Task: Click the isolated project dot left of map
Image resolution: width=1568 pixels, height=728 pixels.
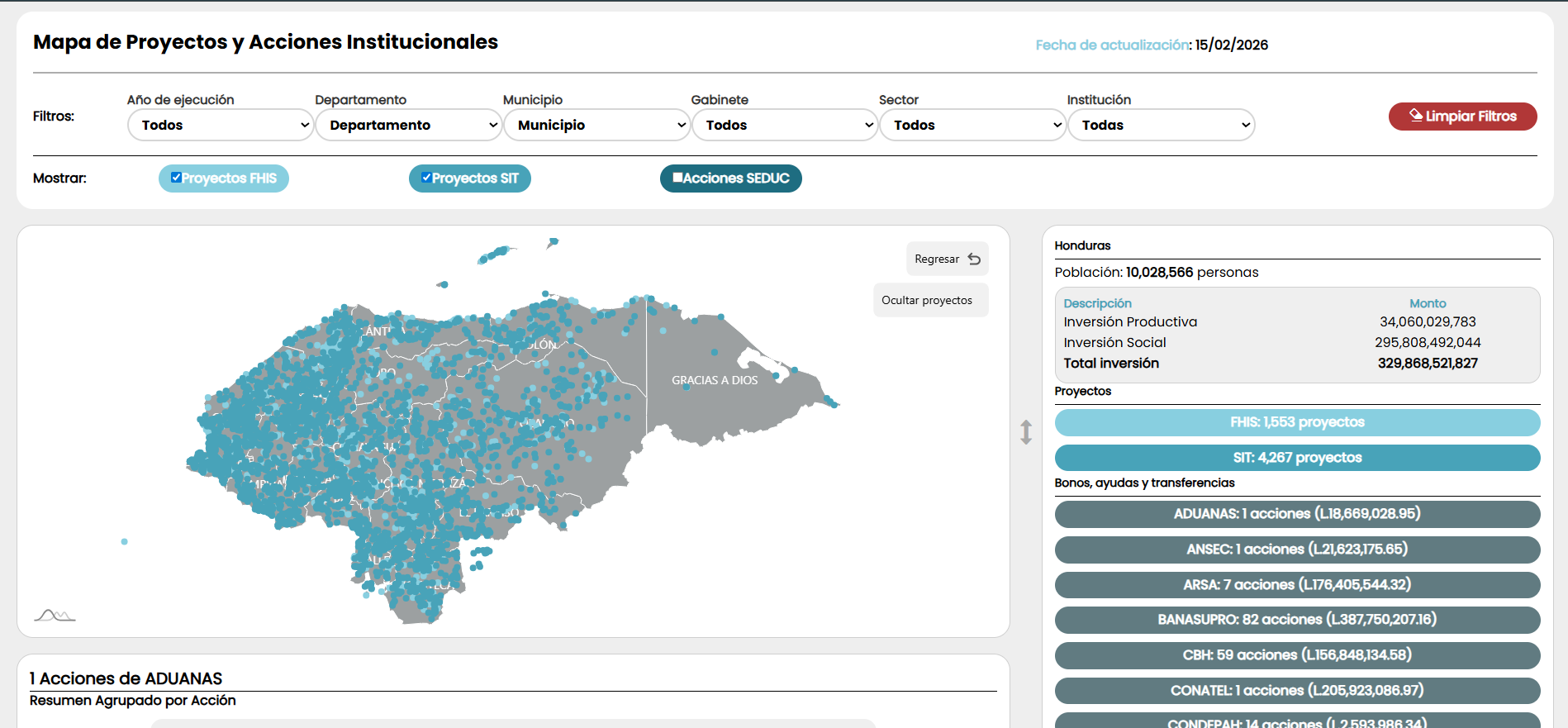Action: [x=124, y=541]
